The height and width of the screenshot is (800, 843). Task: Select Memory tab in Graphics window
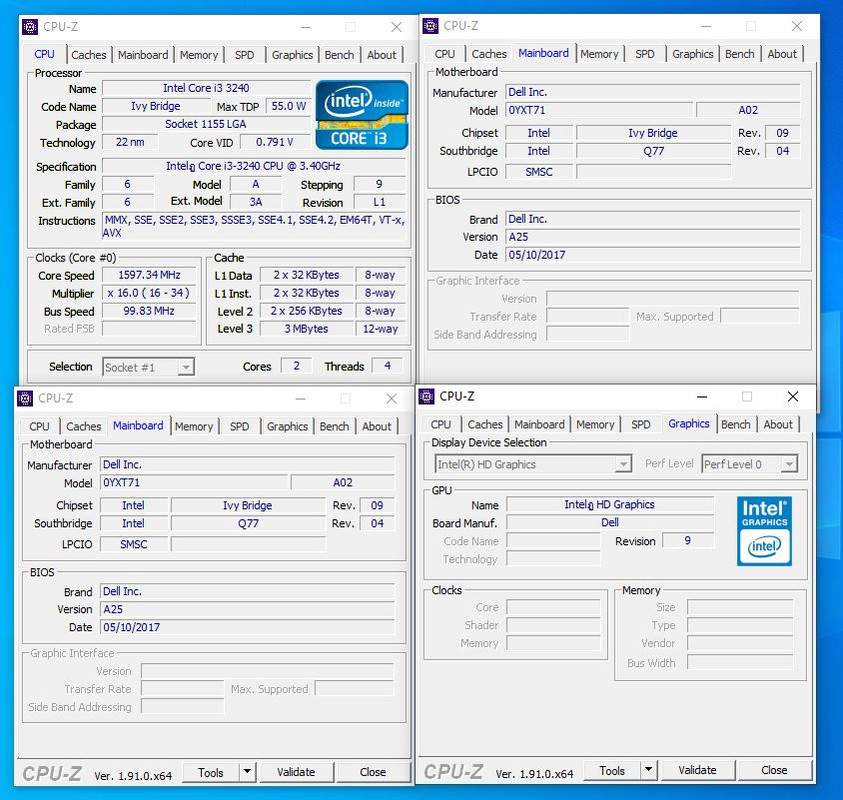[x=595, y=424]
